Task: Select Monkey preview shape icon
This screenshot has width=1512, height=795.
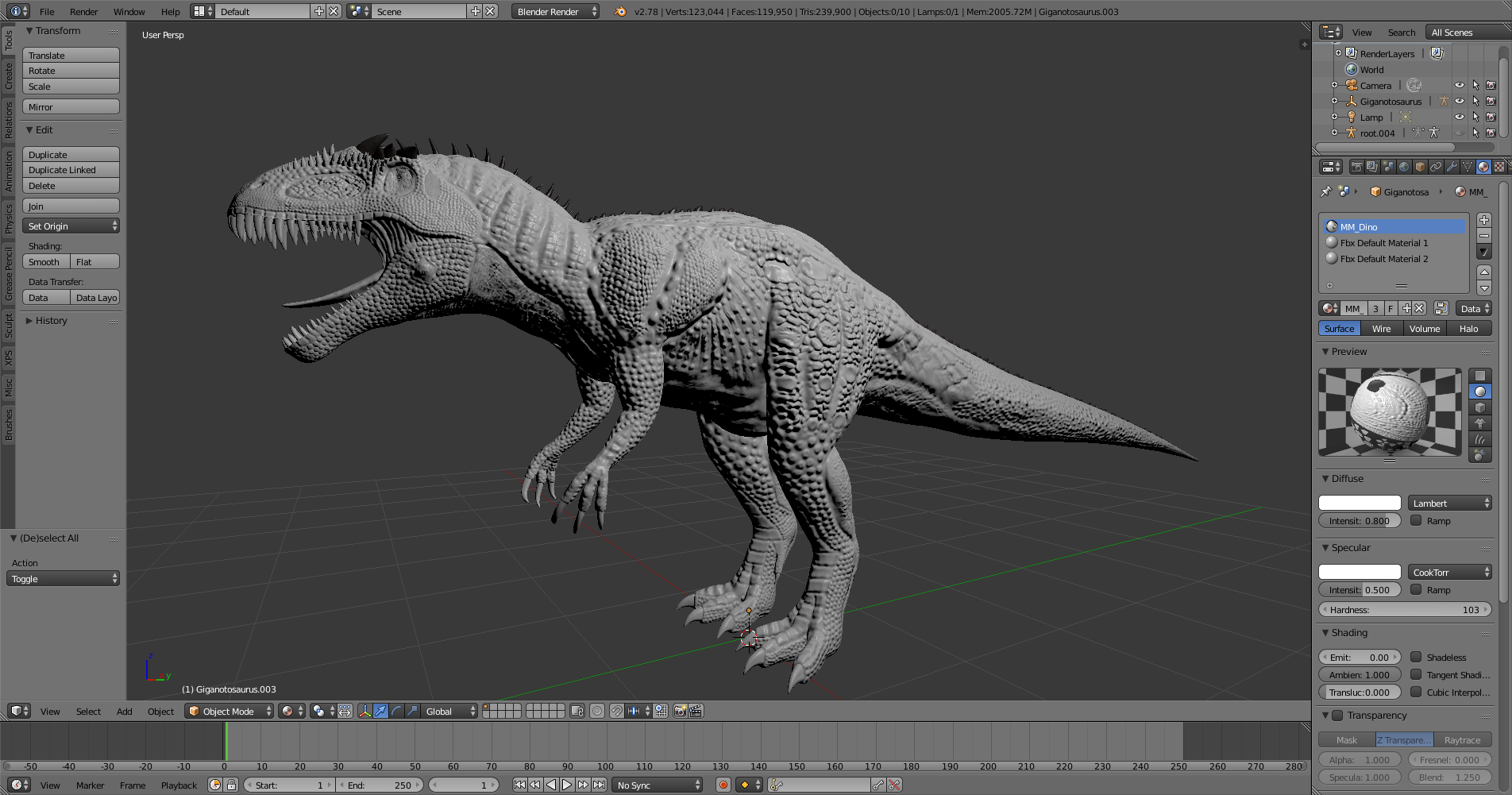Action: tap(1479, 423)
